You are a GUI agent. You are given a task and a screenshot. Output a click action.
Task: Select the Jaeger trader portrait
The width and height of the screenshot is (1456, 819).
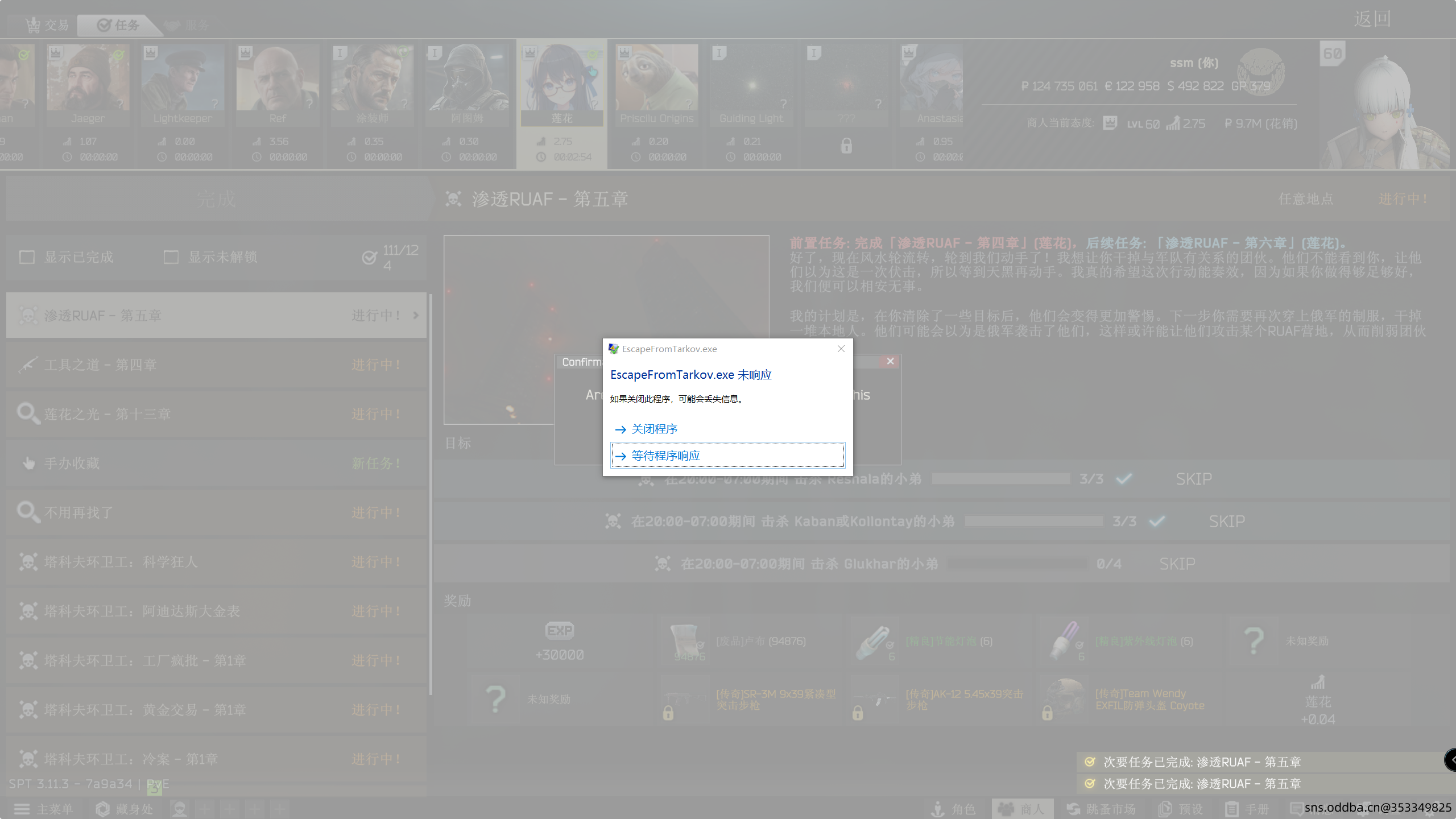pos(88,77)
